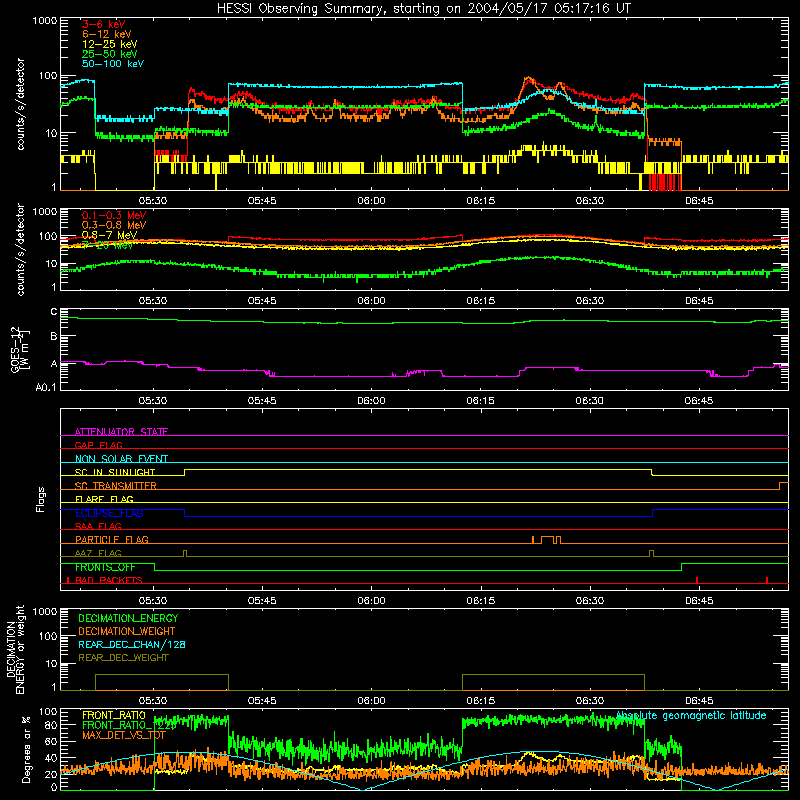This screenshot has width=800, height=800.
Task: Click the SAA_FLAG label
Action: pyautogui.click(x=98, y=526)
